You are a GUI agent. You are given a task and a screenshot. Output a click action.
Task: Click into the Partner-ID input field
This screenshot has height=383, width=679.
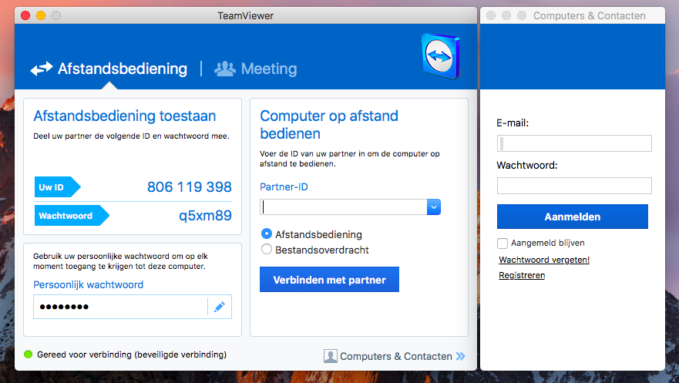(343, 207)
